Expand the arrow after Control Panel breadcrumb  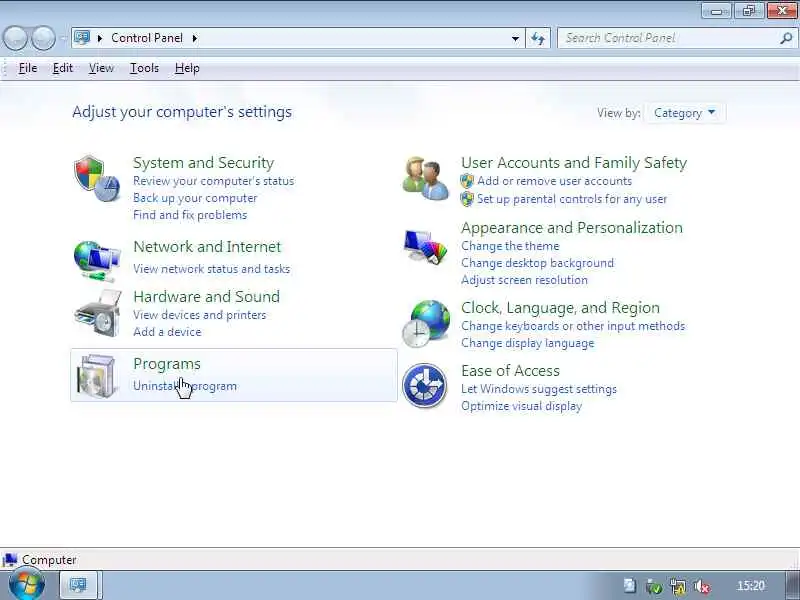point(195,38)
